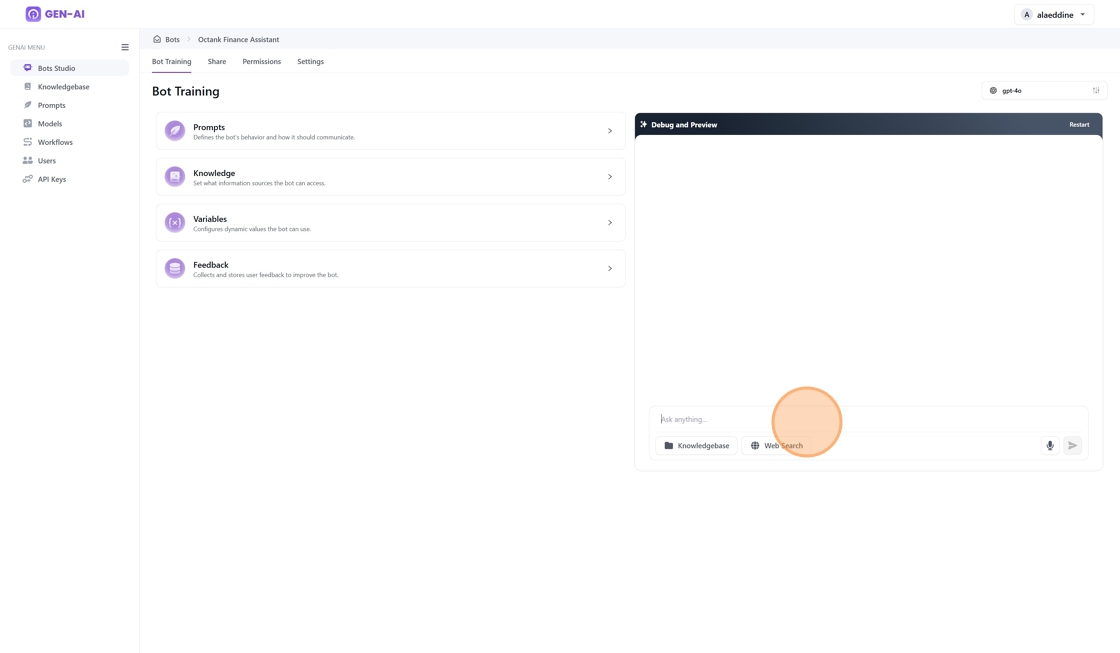Open model settings sliders icon beside gpt-4o
The height and width of the screenshot is (653, 1120).
(1096, 91)
